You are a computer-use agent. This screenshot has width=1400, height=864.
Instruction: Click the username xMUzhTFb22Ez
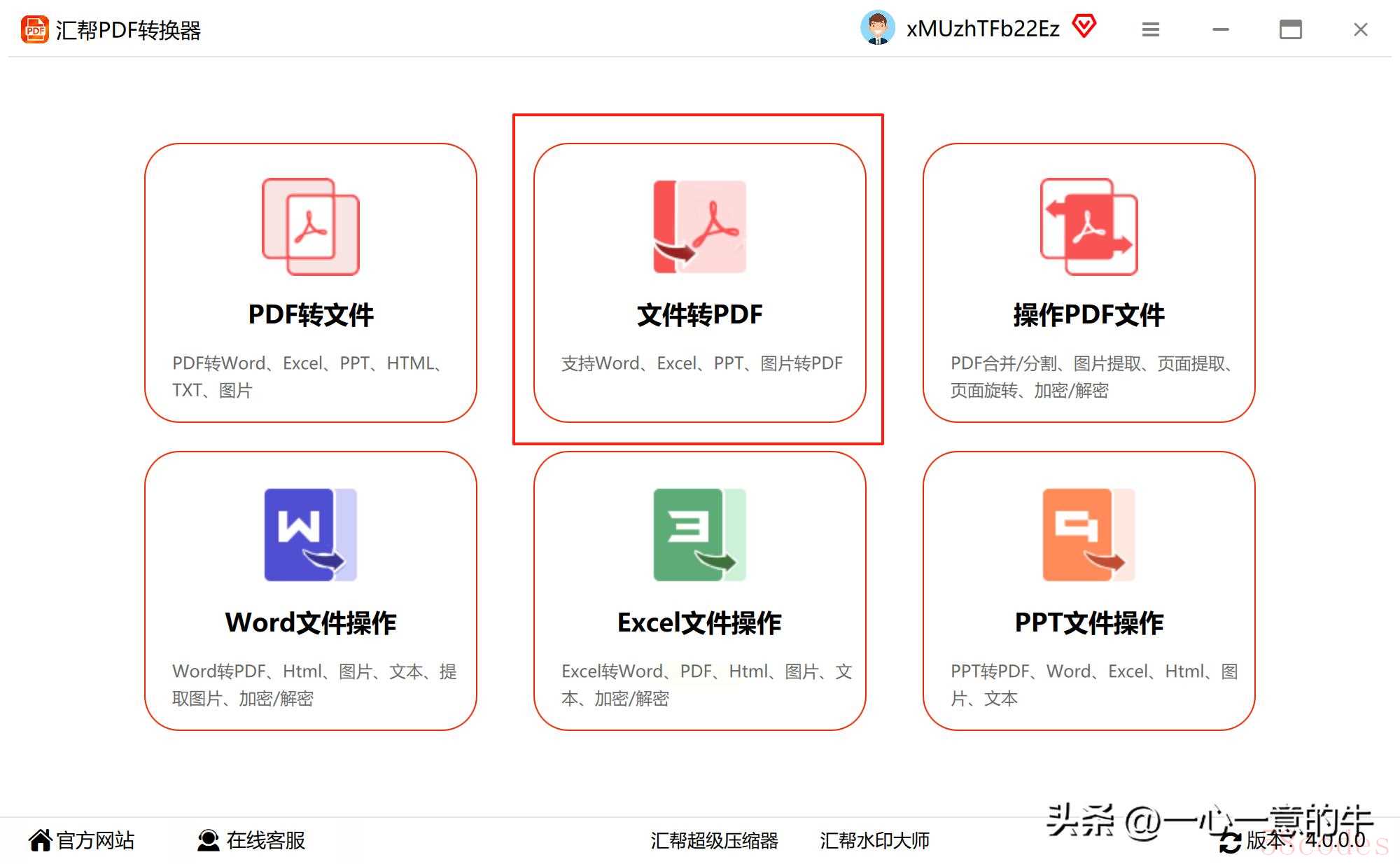(x=983, y=29)
